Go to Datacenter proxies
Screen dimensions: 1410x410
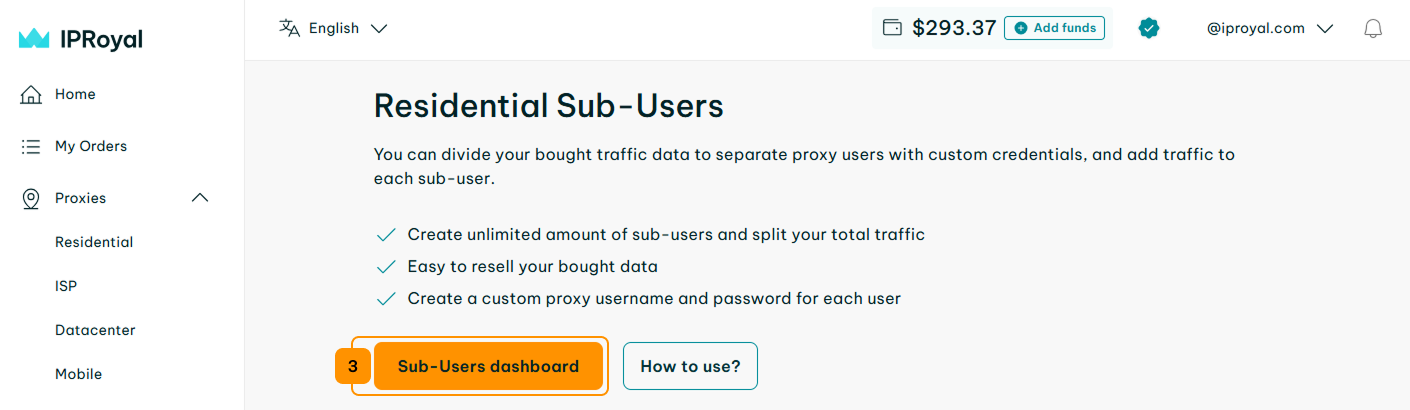(95, 330)
